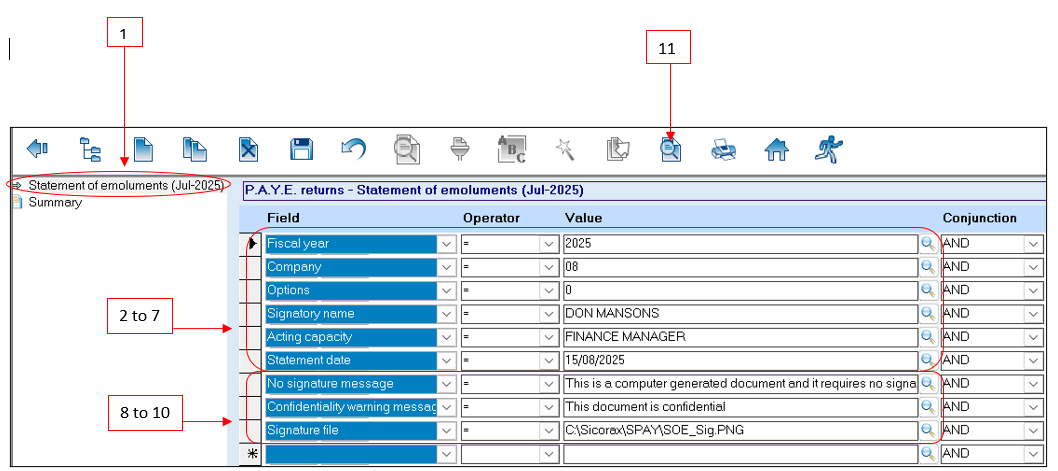Open the AND conjunction dropdown in the Company row
The width and height of the screenshot is (1058, 471).
1034,267
